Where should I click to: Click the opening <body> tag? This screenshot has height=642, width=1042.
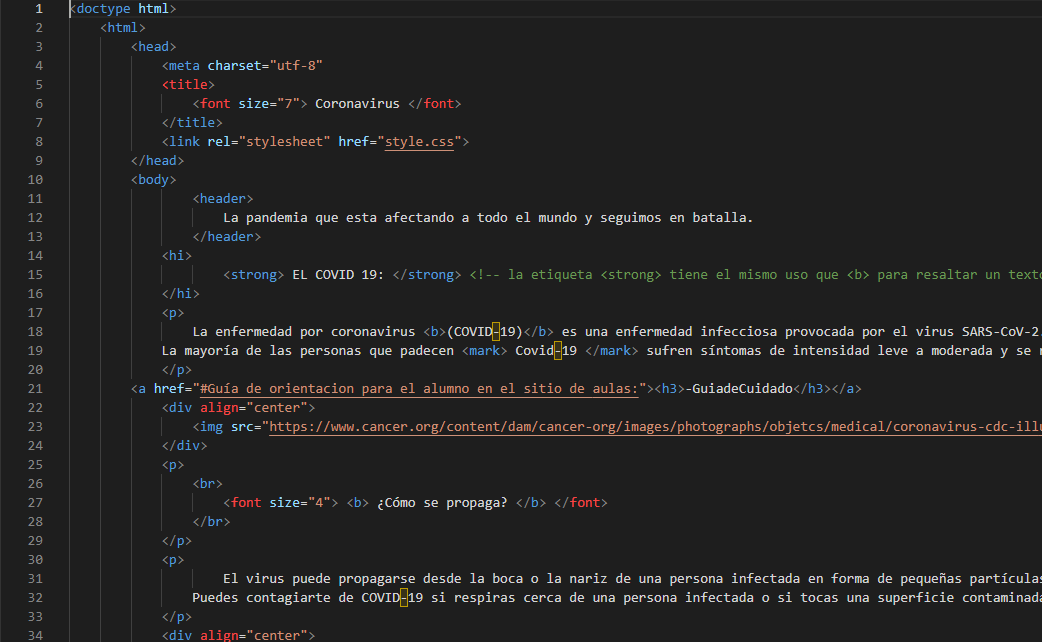coord(154,180)
